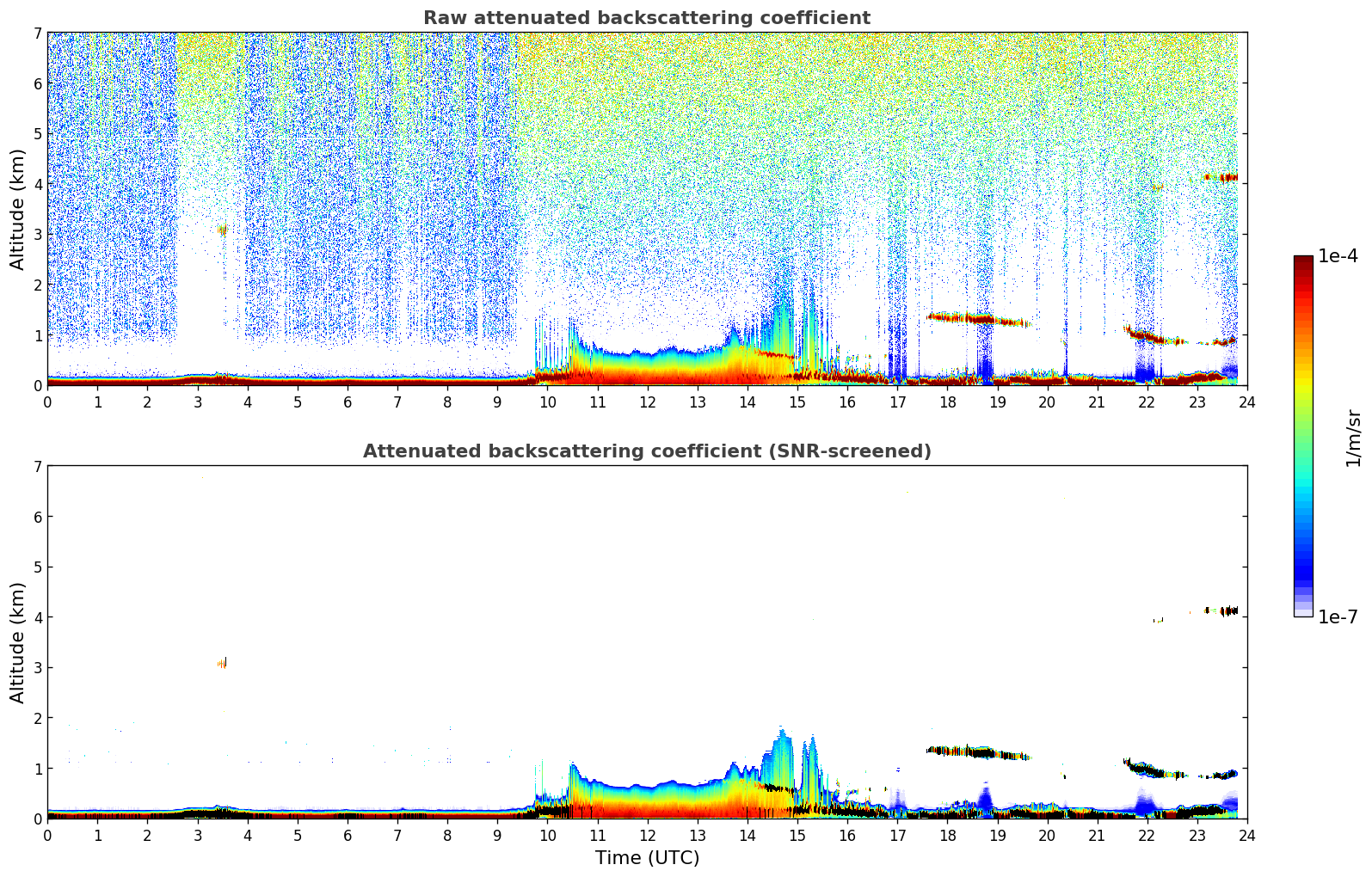Image resolution: width=1372 pixels, height=877 pixels.
Task: Click the rainbow colorbar scale
Action: tap(1303, 436)
